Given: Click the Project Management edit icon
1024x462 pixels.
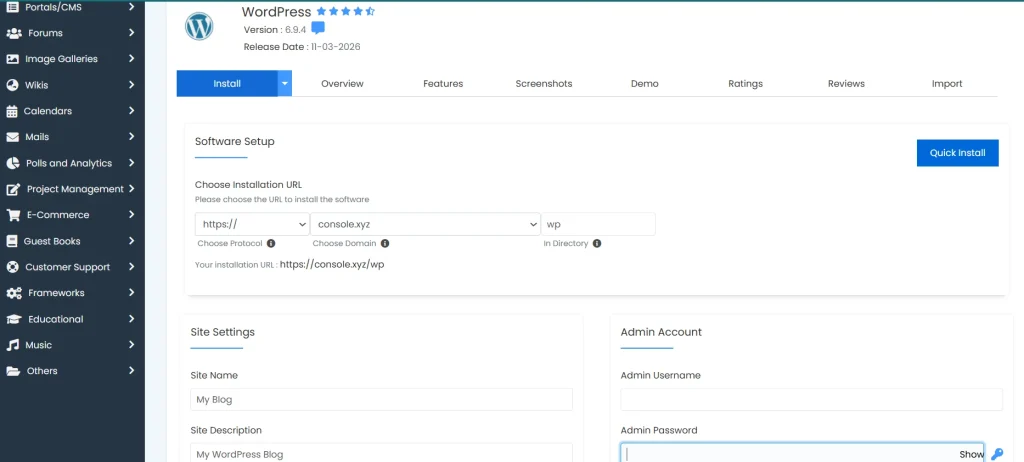Looking at the screenshot, I should click(x=13, y=190).
